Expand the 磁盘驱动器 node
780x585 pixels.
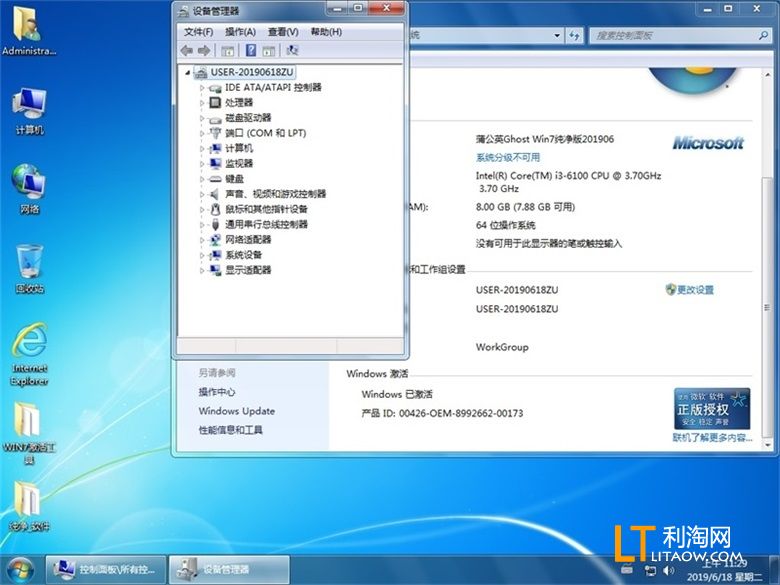[202, 118]
